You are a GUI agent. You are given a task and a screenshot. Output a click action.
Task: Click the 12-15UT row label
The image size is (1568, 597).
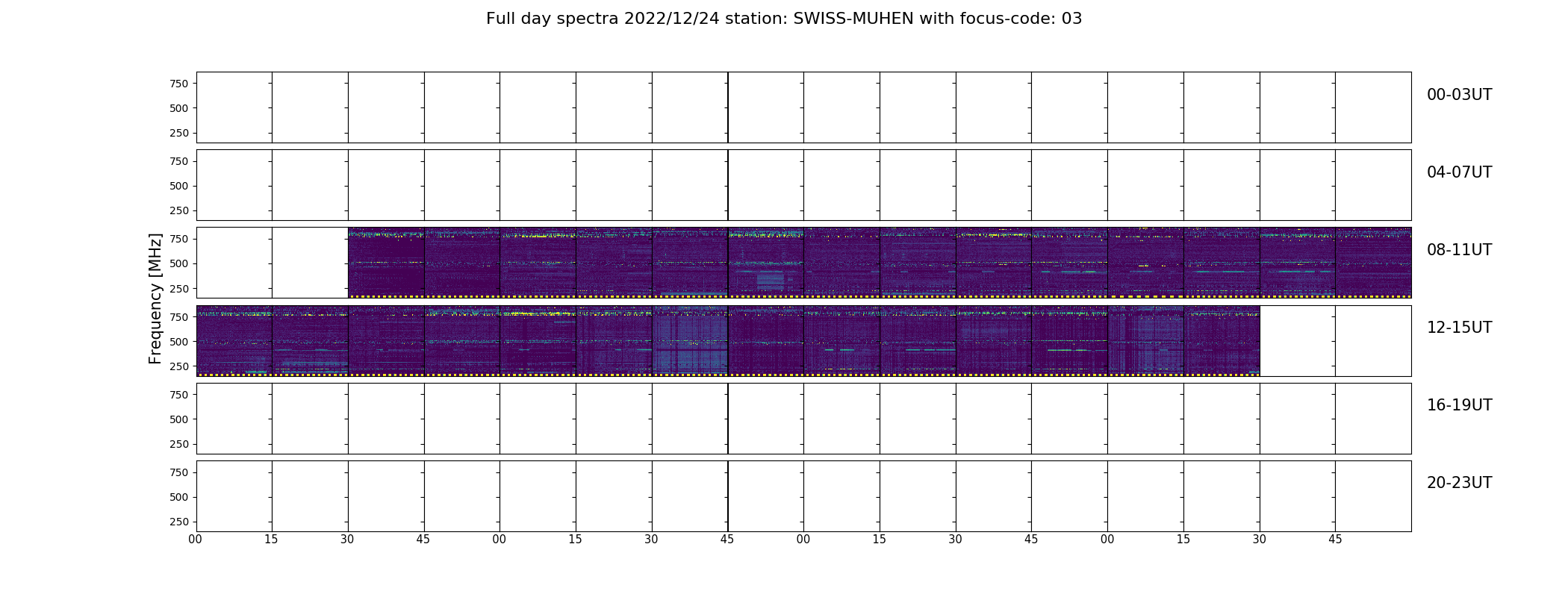tap(1459, 328)
